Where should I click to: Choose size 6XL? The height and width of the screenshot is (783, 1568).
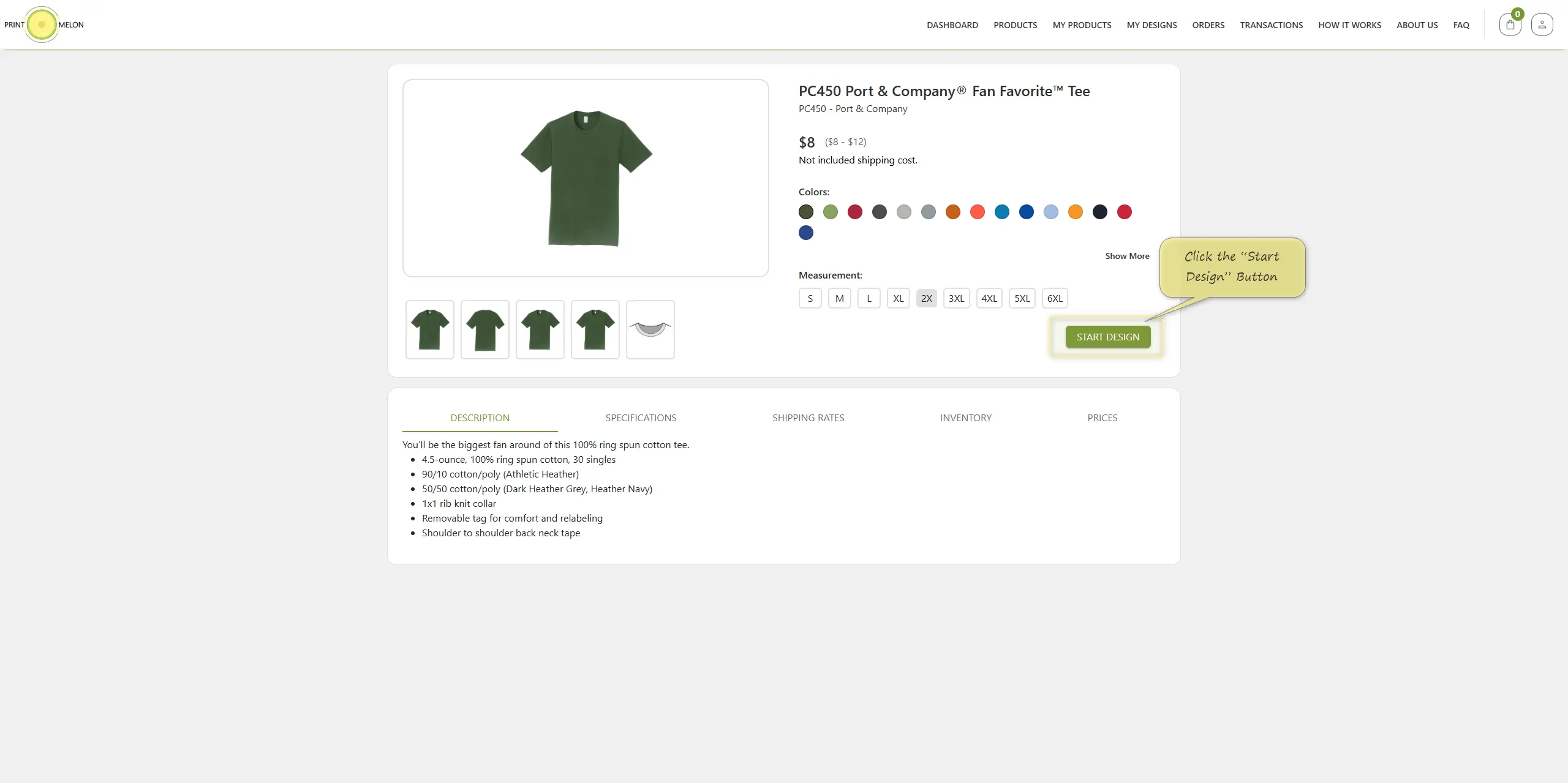click(x=1055, y=299)
